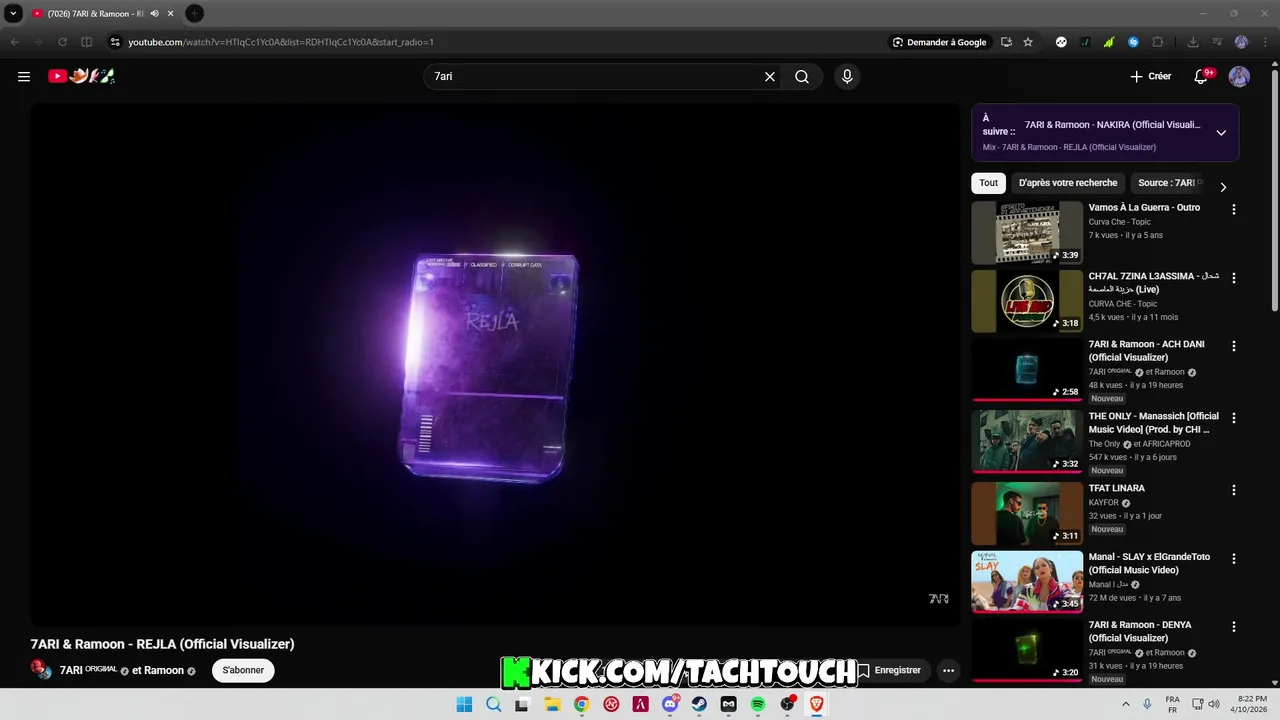Go to YouTube home via the logo

click(82, 76)
